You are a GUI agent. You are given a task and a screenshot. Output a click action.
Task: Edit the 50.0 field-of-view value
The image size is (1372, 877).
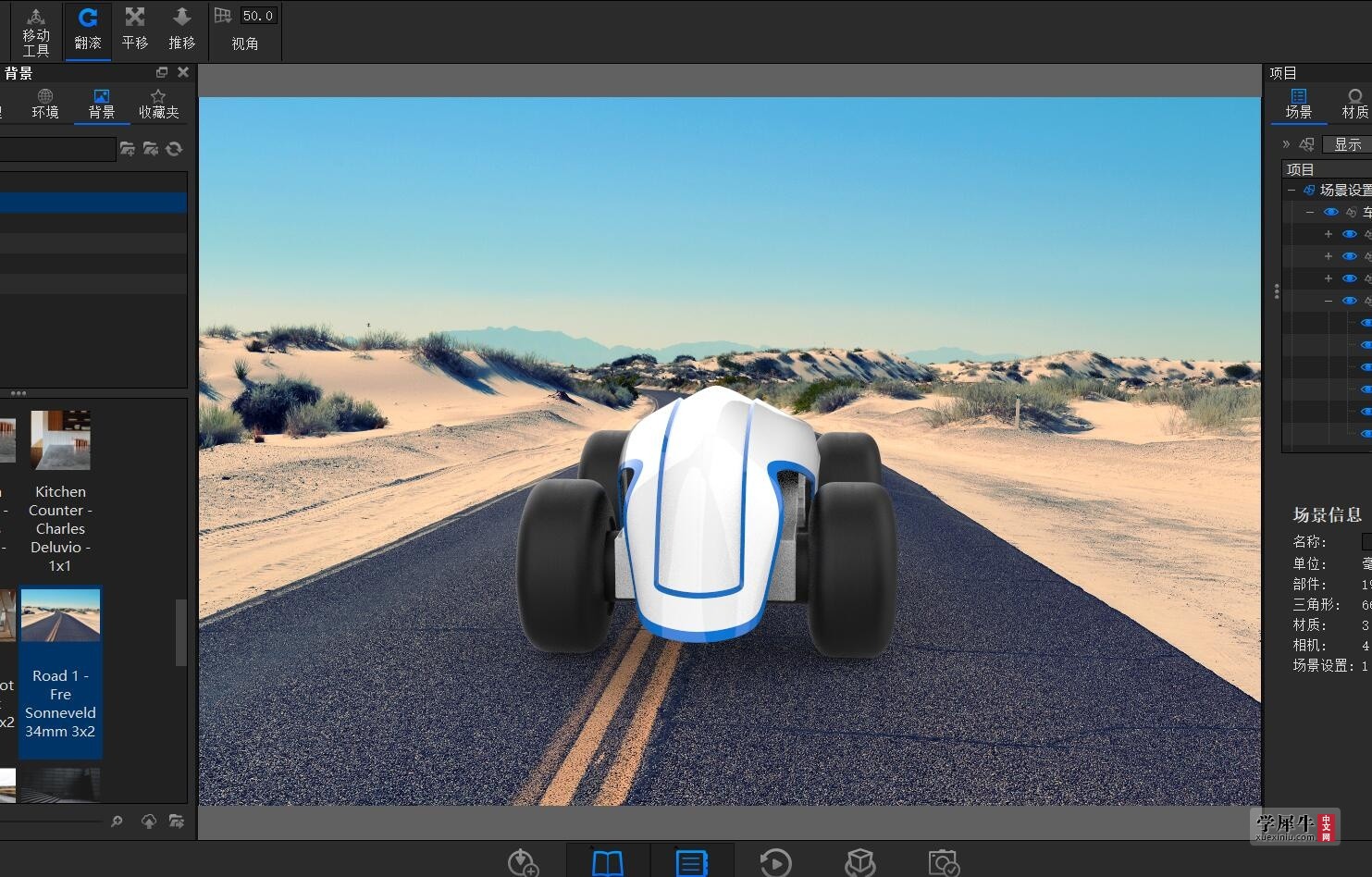[258, 16]
